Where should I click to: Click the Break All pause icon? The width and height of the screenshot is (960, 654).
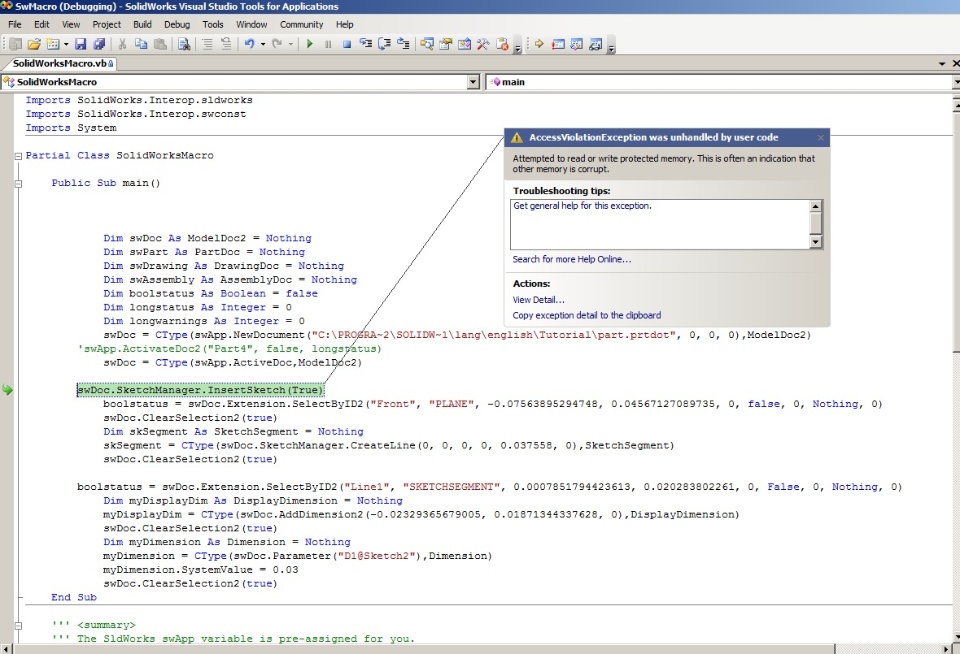pyautogui.click(x=328, y=44)
